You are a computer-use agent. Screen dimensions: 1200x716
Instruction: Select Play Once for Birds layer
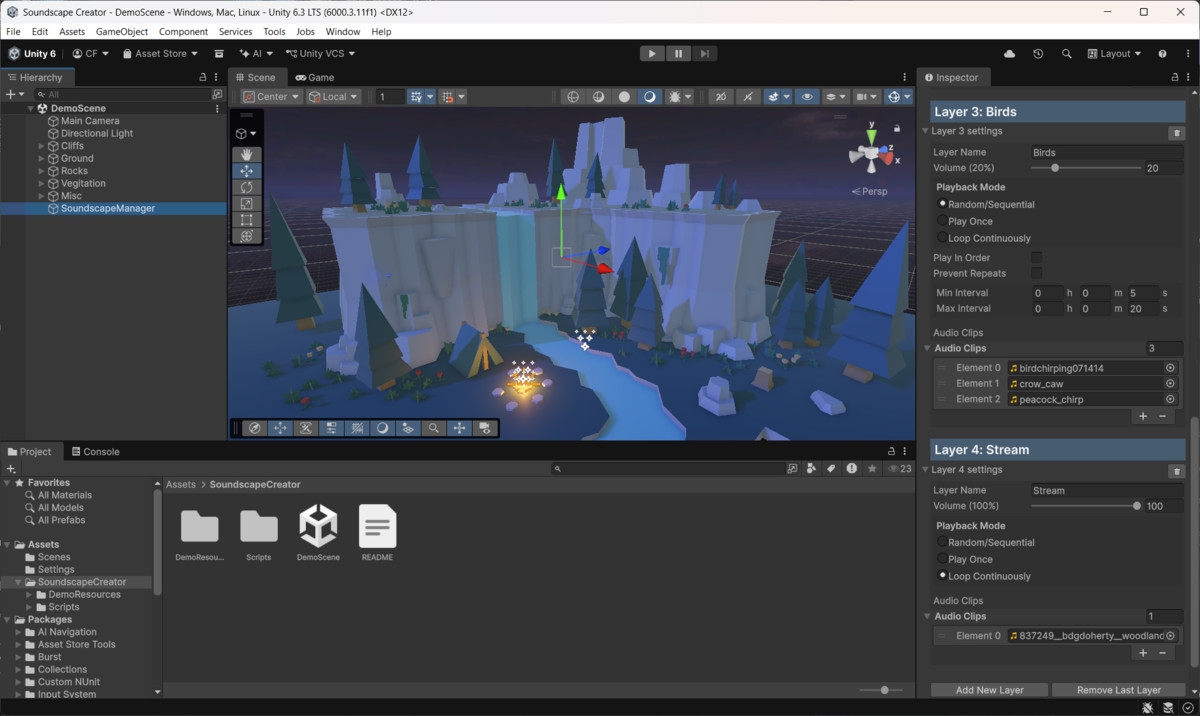(x=942, y=221)
